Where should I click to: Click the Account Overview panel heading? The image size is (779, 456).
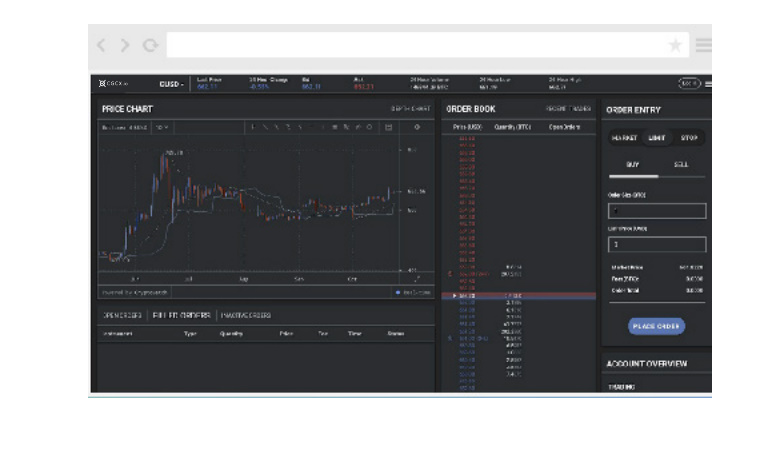tap(647, 364)
